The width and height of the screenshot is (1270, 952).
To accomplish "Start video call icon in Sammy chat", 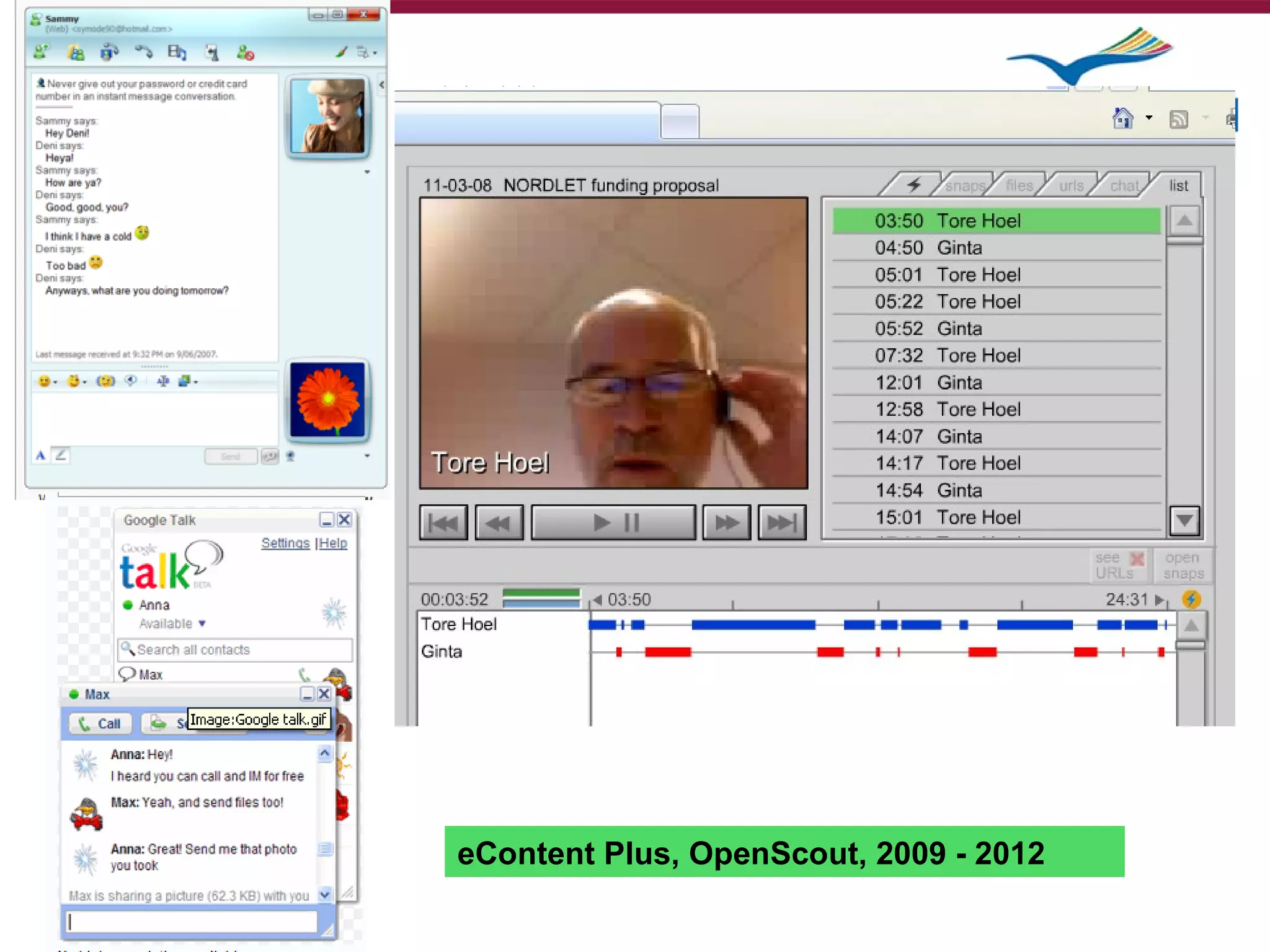I will coord(109,53).
